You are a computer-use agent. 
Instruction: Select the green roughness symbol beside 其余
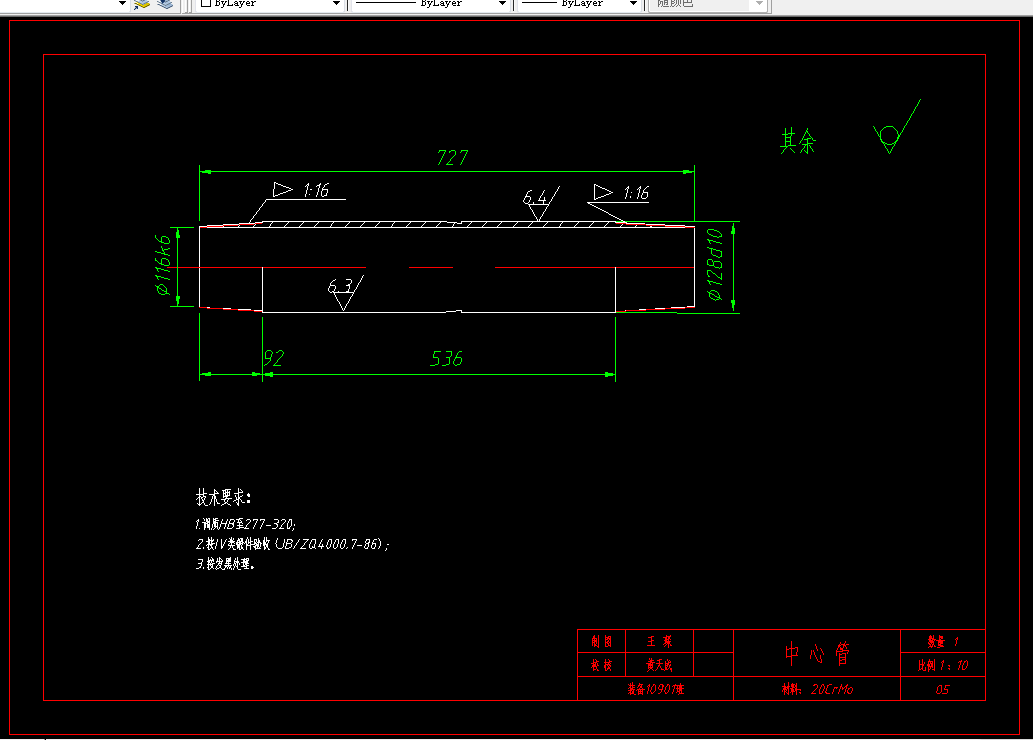897,127
